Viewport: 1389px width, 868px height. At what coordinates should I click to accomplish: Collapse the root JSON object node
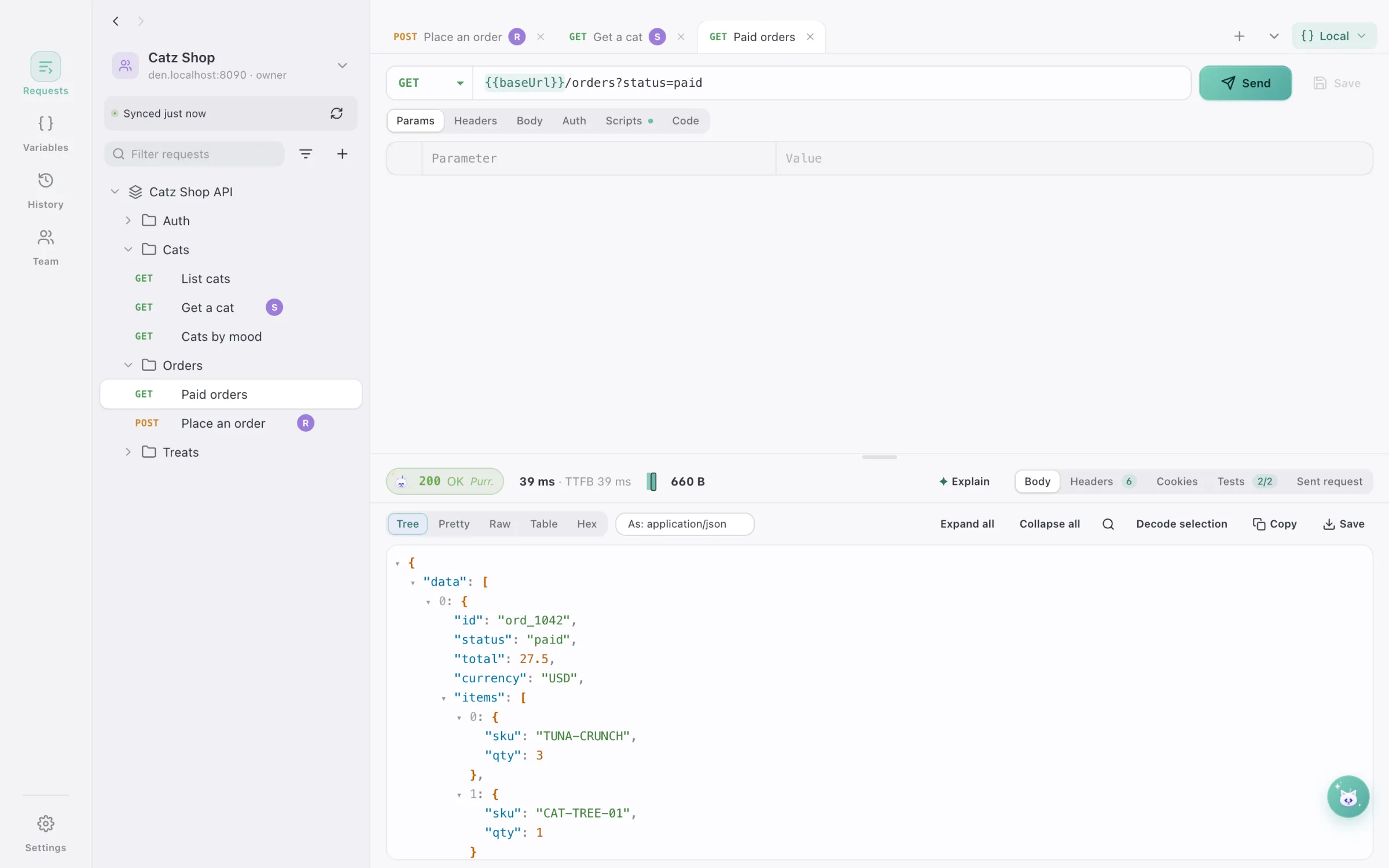click(398, 564)
